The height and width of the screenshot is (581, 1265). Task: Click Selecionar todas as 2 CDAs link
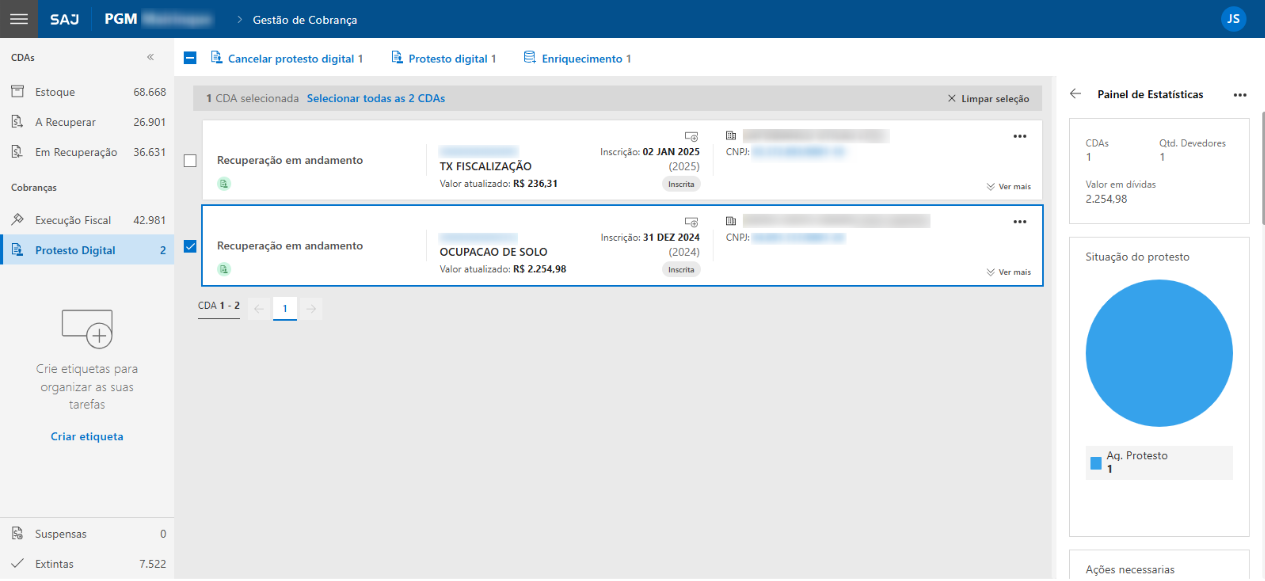(375, 99)
